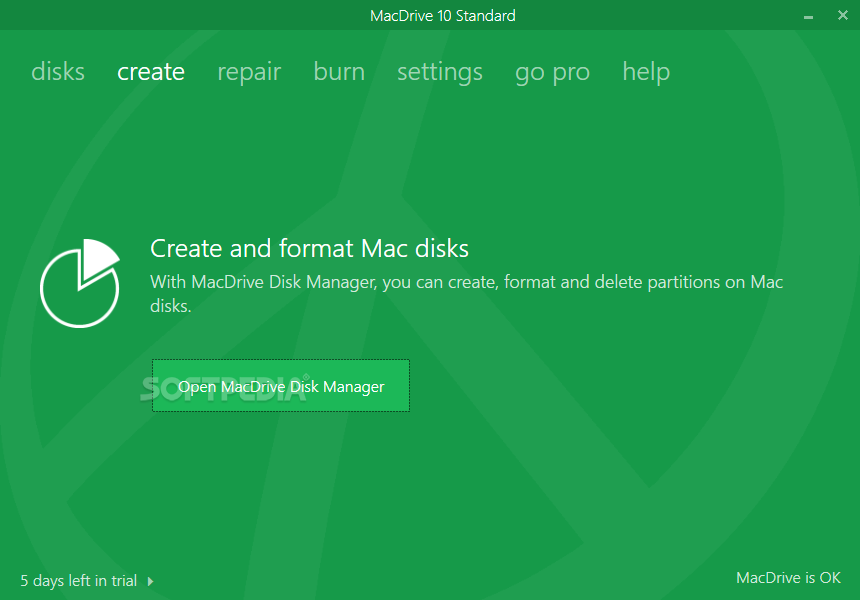Open the settings tab

click(x=440, y=72)
